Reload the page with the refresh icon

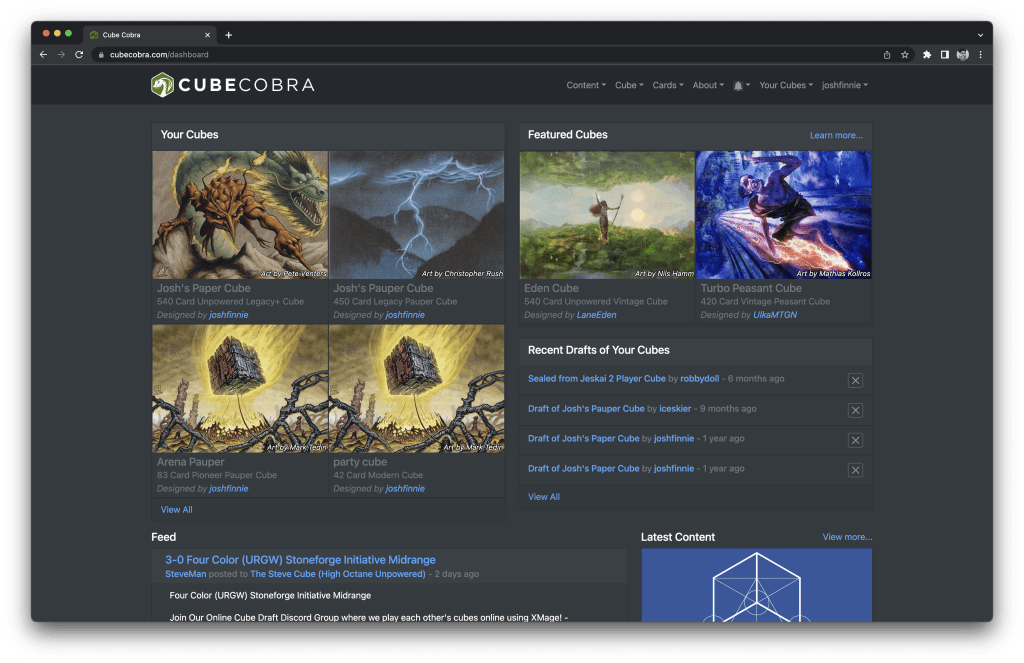point(79,54)
